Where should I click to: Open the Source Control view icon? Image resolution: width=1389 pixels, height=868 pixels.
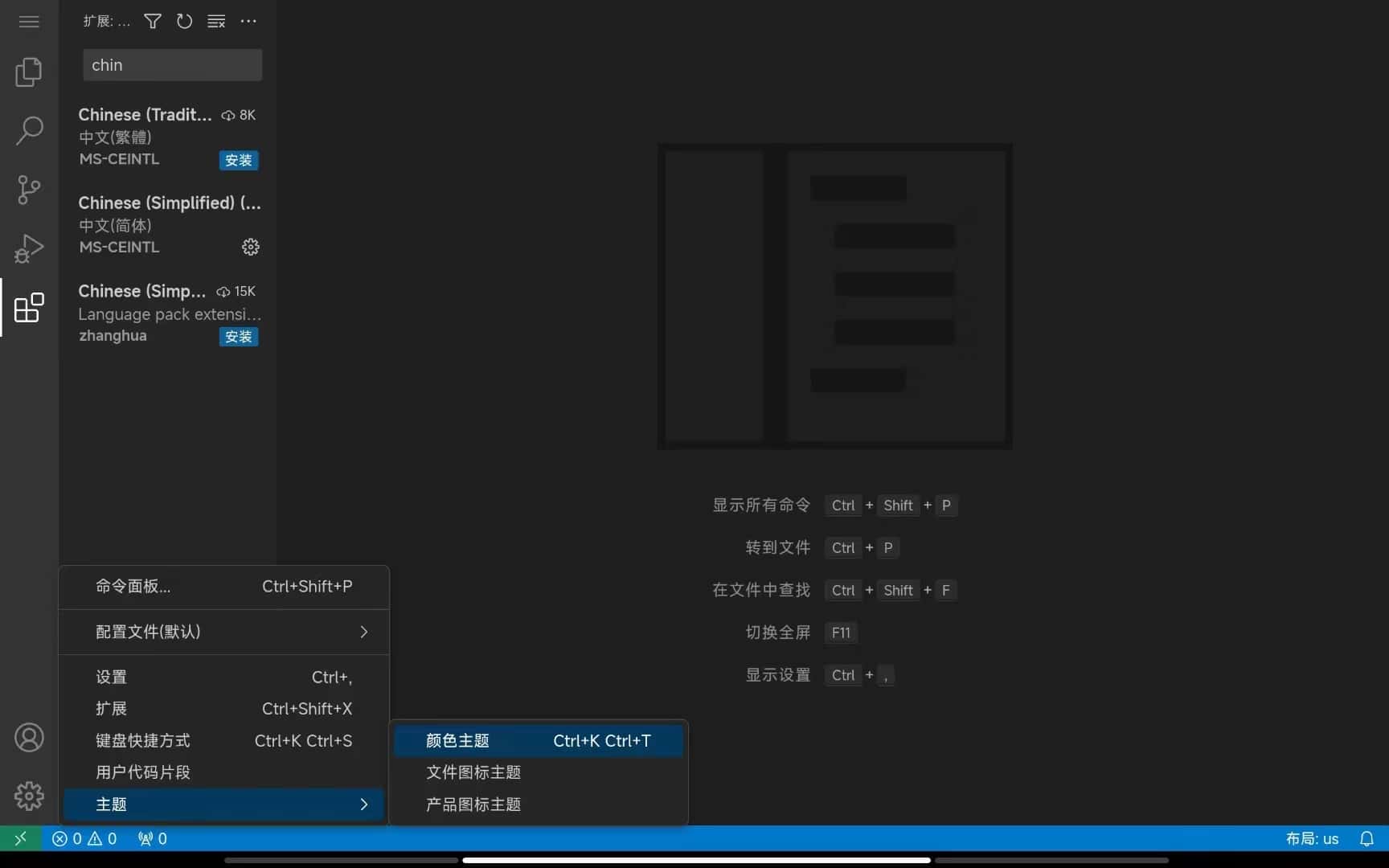pos(29,190)
